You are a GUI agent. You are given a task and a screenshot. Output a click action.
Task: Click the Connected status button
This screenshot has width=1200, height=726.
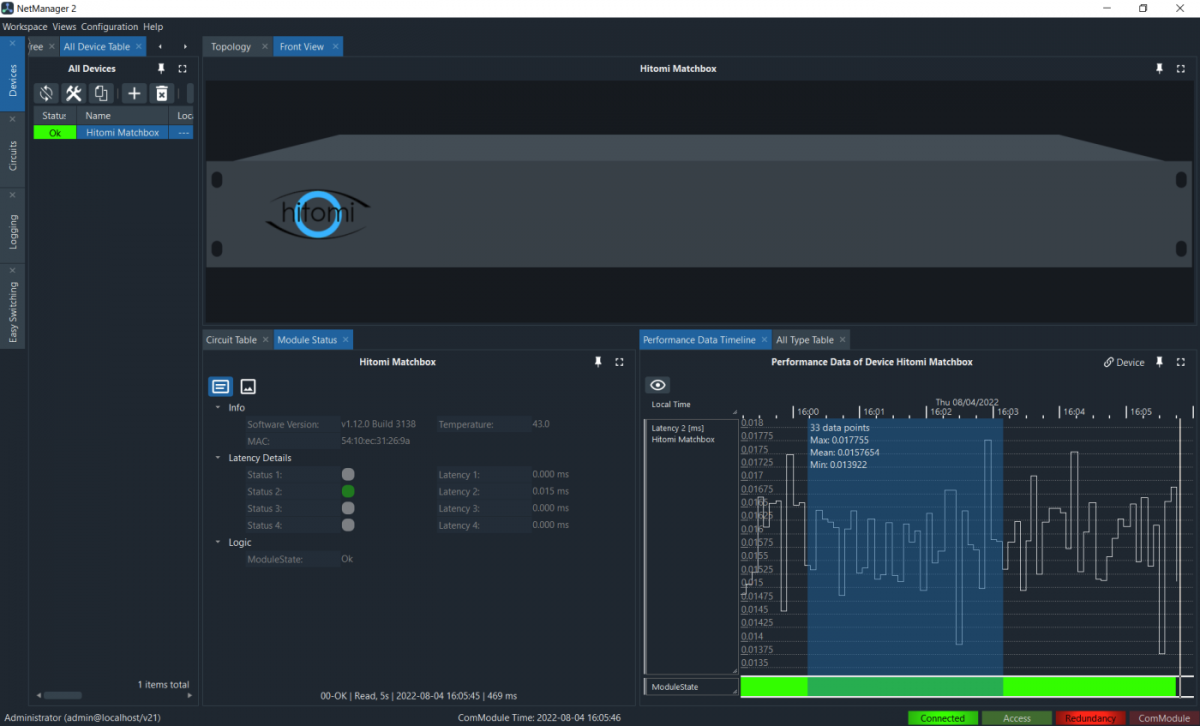click(x=943, y=718)
